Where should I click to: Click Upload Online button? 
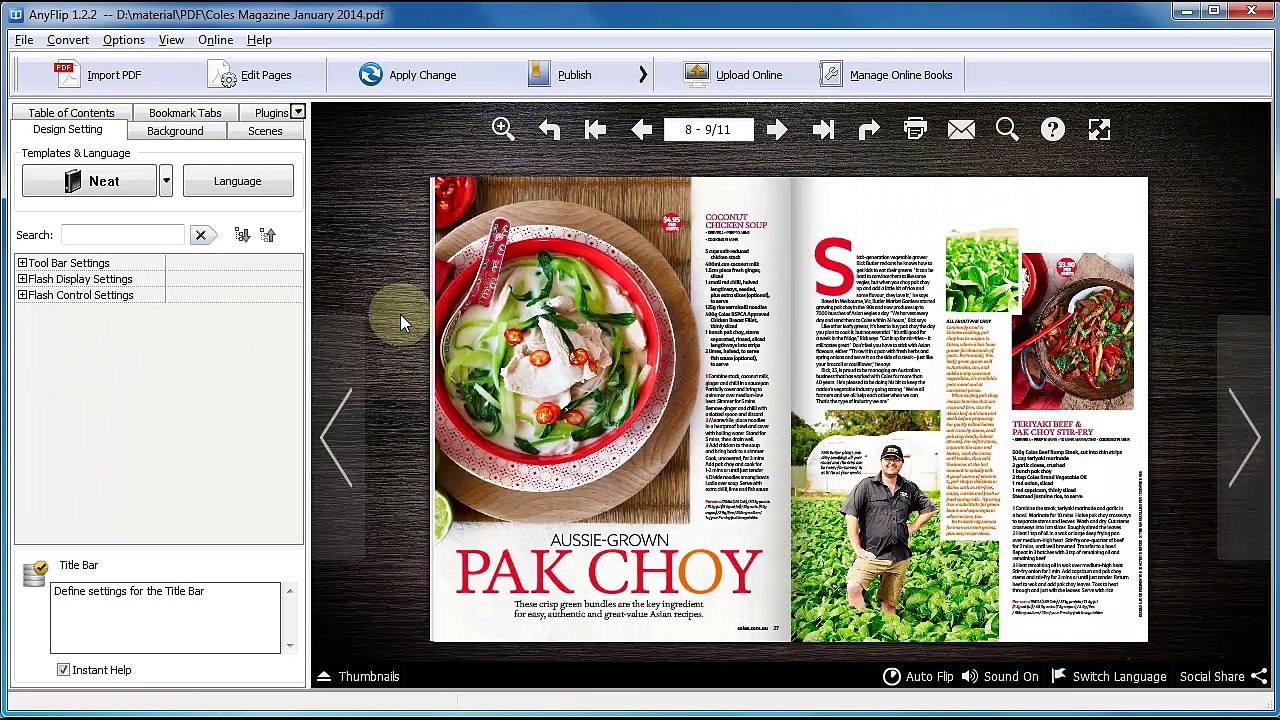coord(733,75)
